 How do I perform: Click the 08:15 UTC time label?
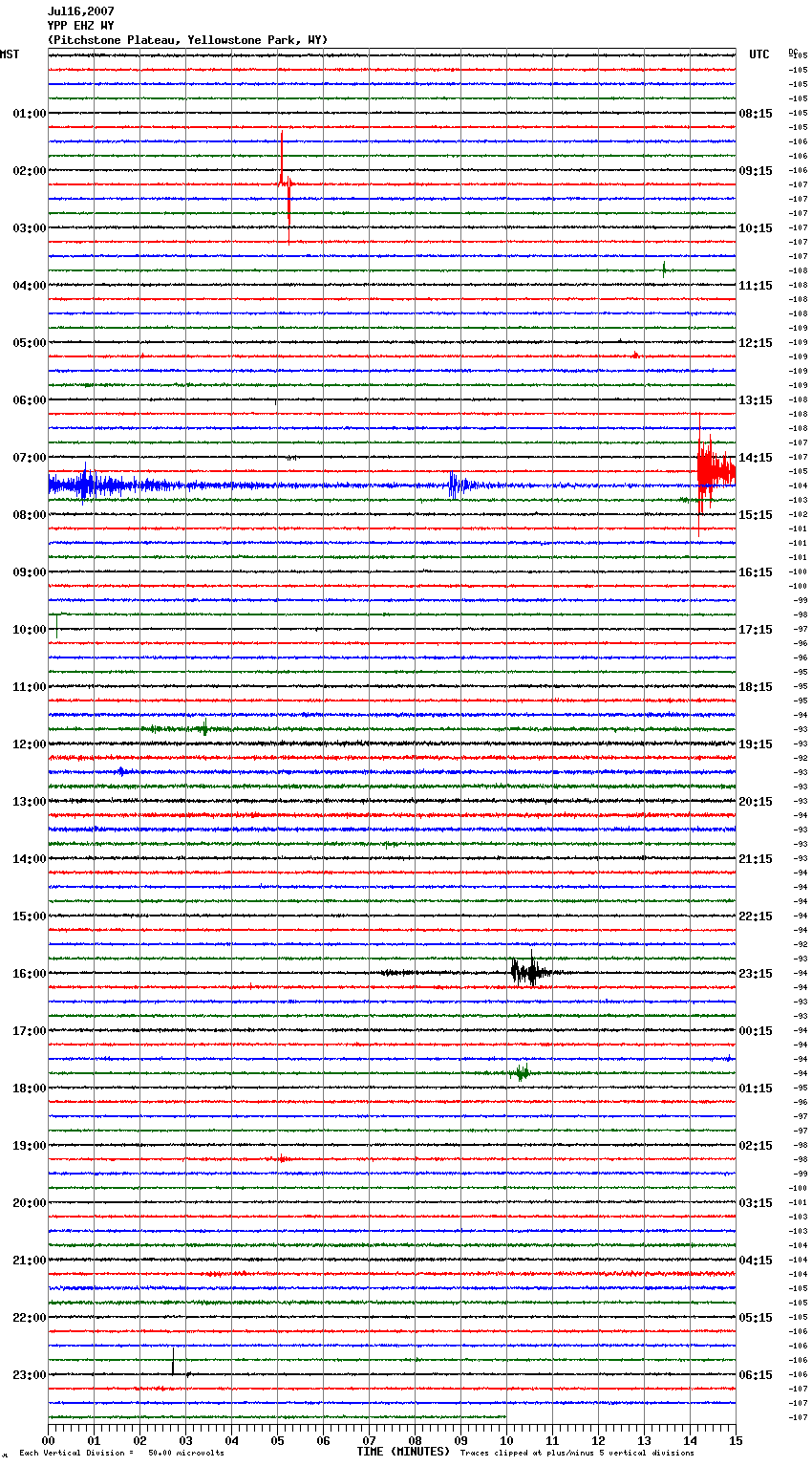click(x=756, y=114)
